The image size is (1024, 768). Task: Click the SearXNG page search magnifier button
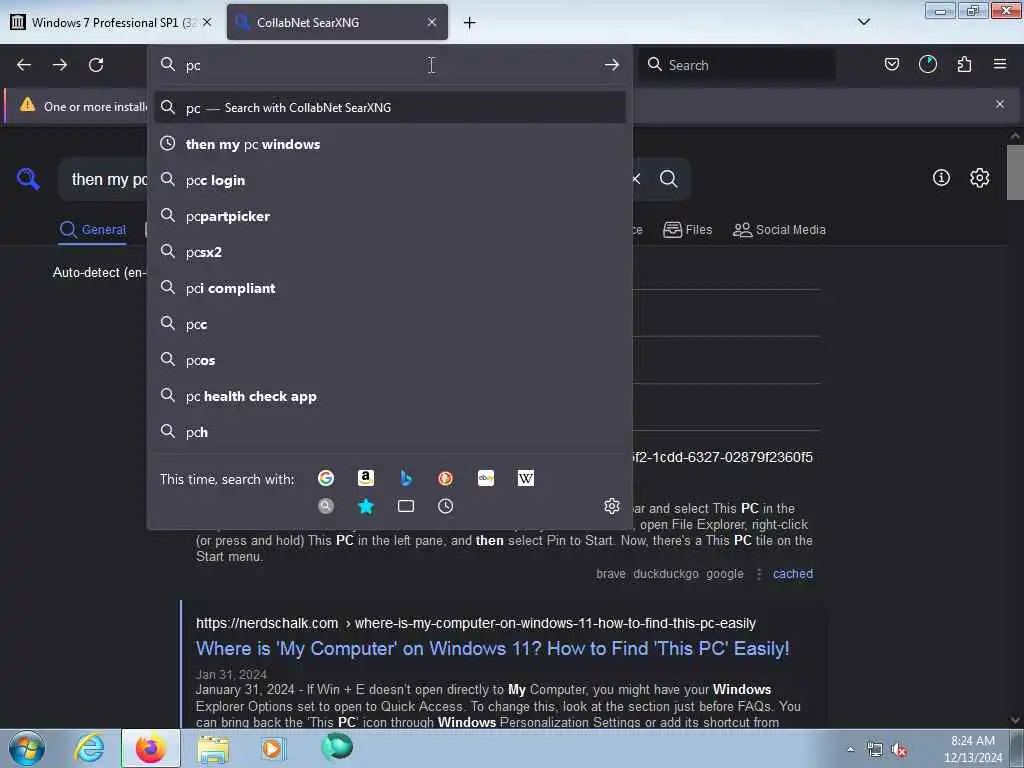(668, 178)
